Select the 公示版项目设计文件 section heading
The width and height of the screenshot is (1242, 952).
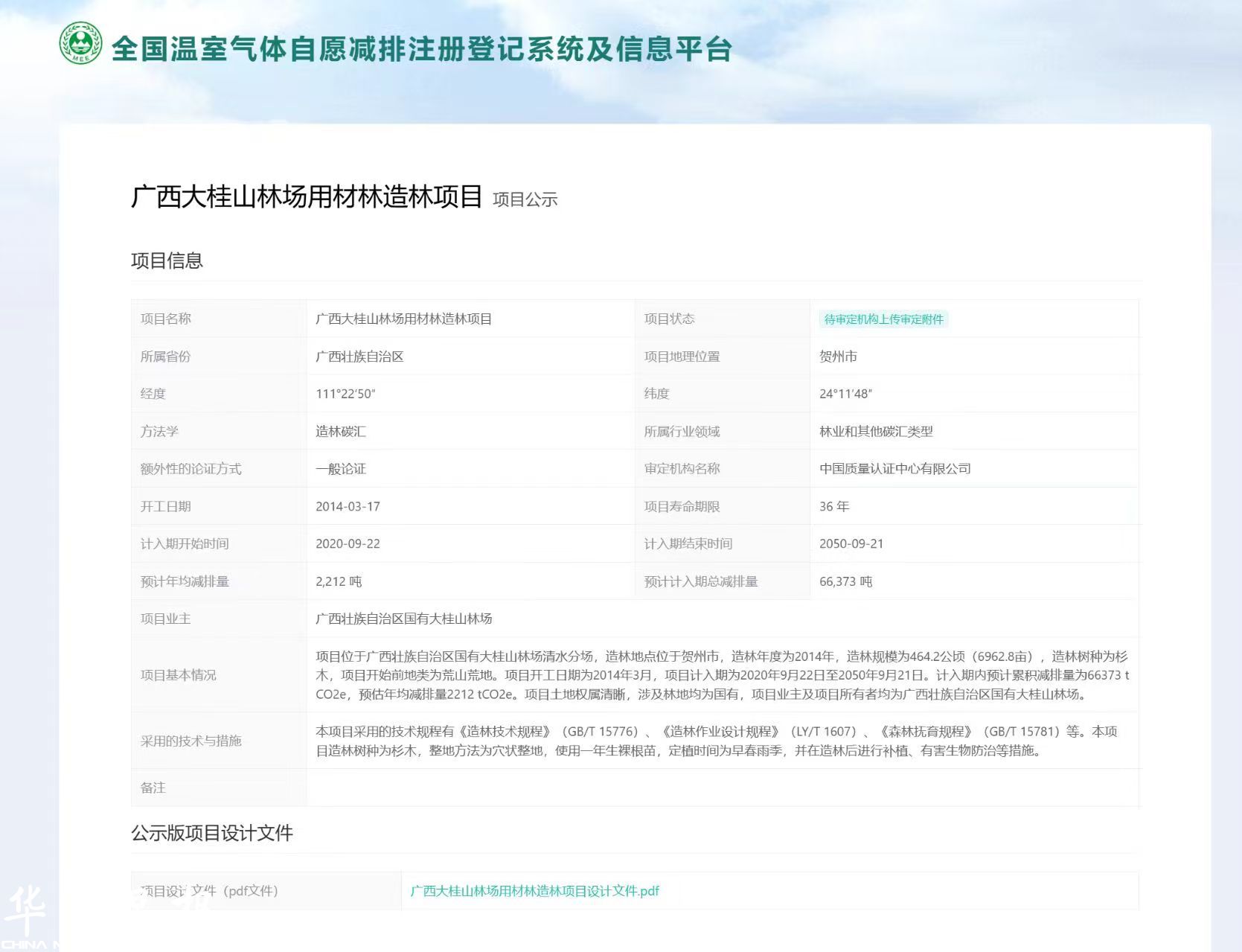tap(212, 833)
